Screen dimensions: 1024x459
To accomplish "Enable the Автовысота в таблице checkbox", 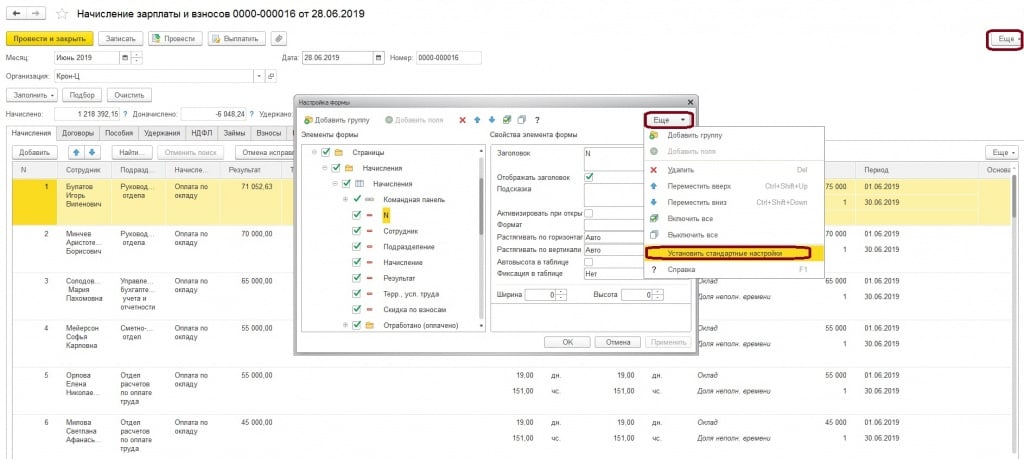I will [589, 260].
